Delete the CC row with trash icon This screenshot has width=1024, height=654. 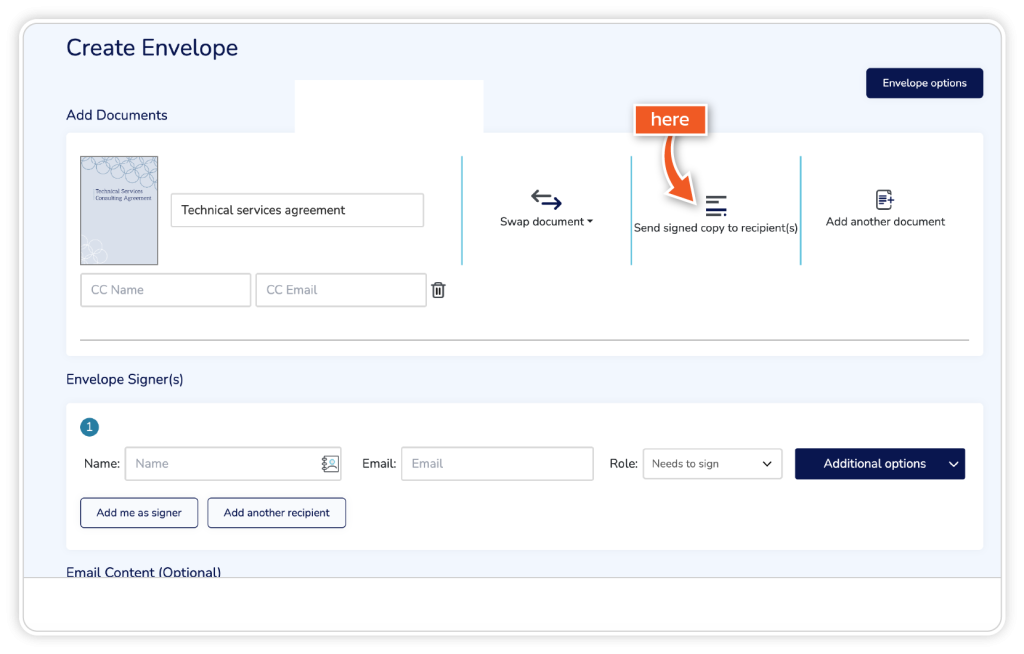click(x=438, y=290)
